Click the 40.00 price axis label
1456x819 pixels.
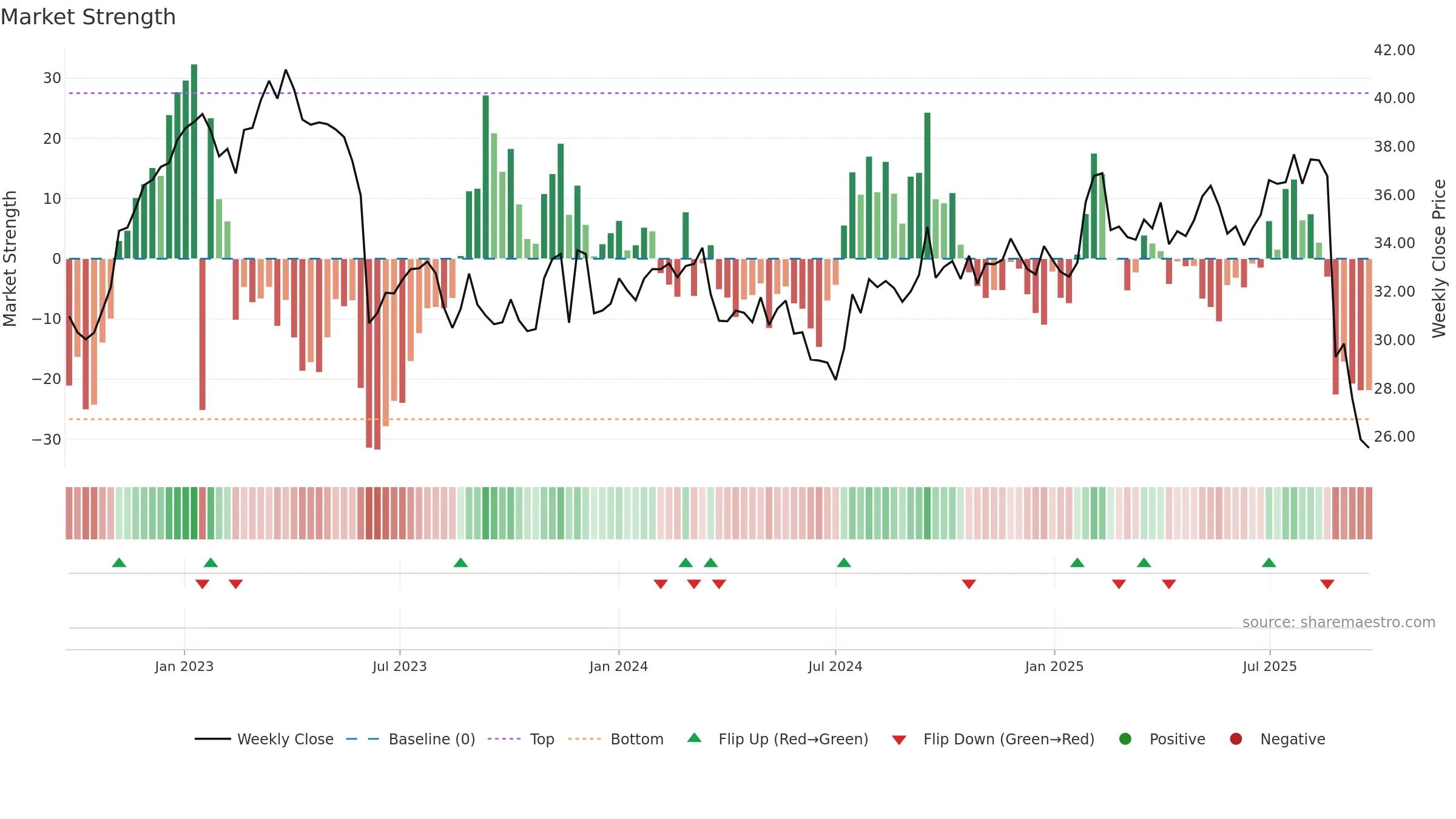1394,98
